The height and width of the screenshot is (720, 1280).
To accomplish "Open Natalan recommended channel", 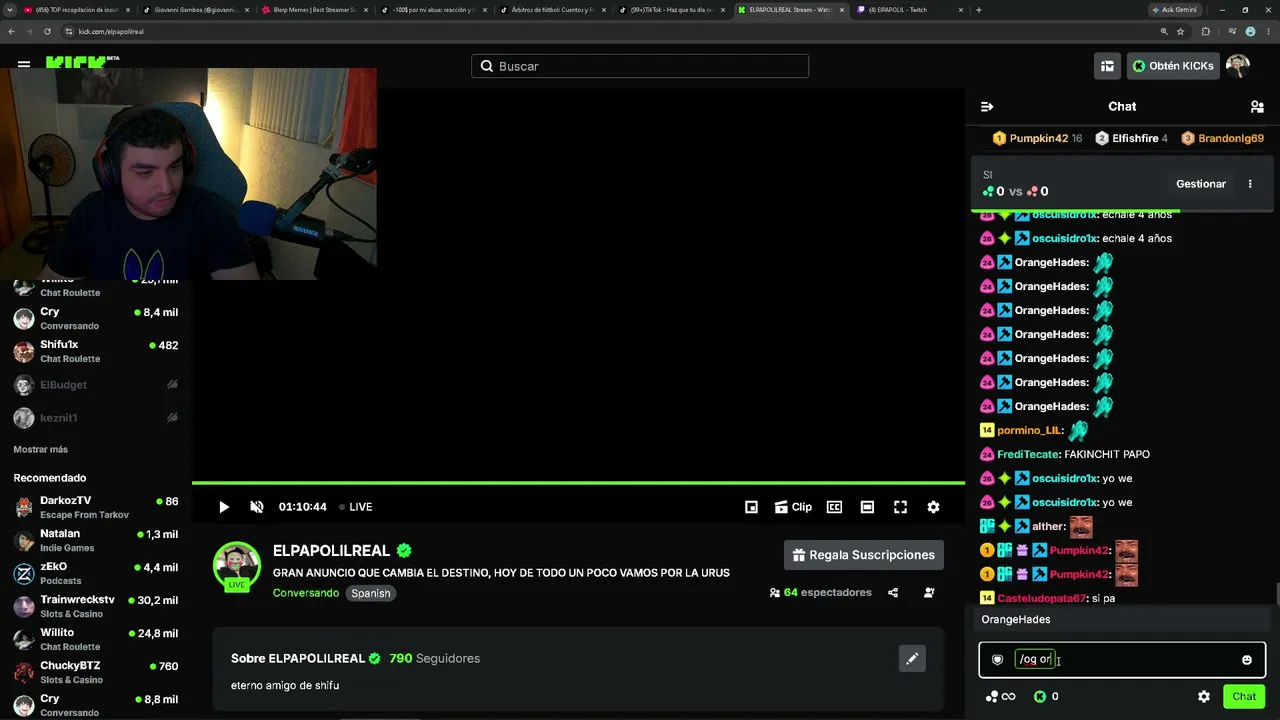I will click(x=96, y=540).
